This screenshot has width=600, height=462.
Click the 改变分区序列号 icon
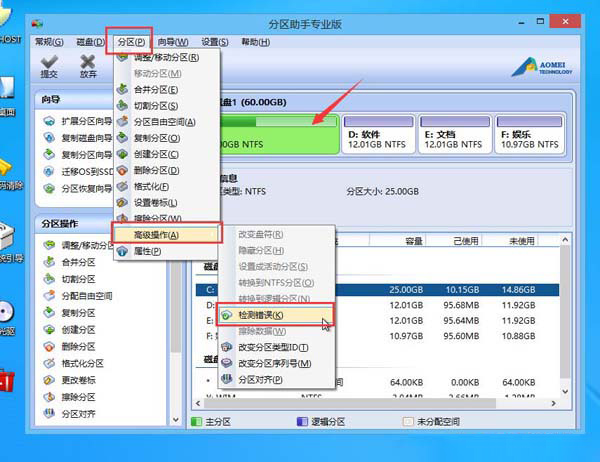227,363
